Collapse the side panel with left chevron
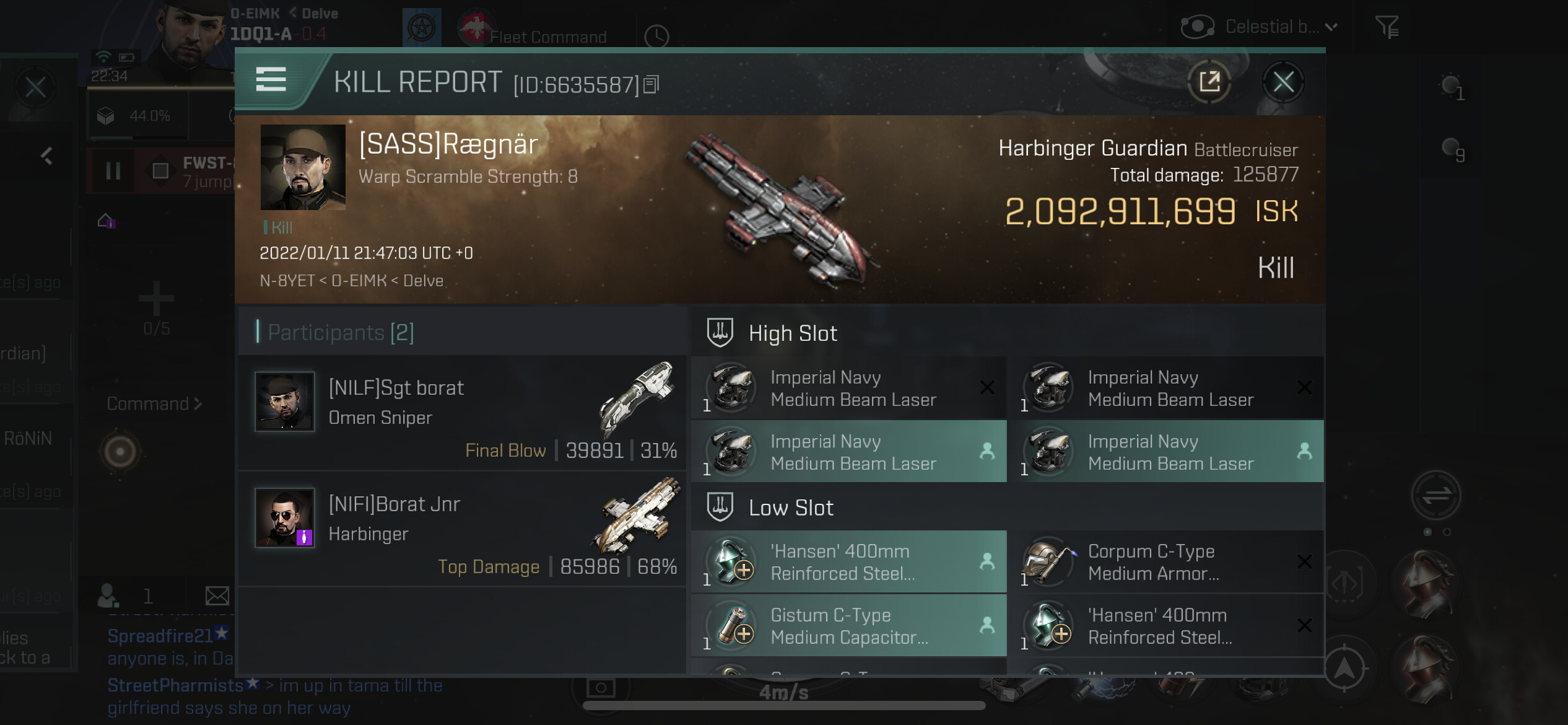 coord(47,155)
